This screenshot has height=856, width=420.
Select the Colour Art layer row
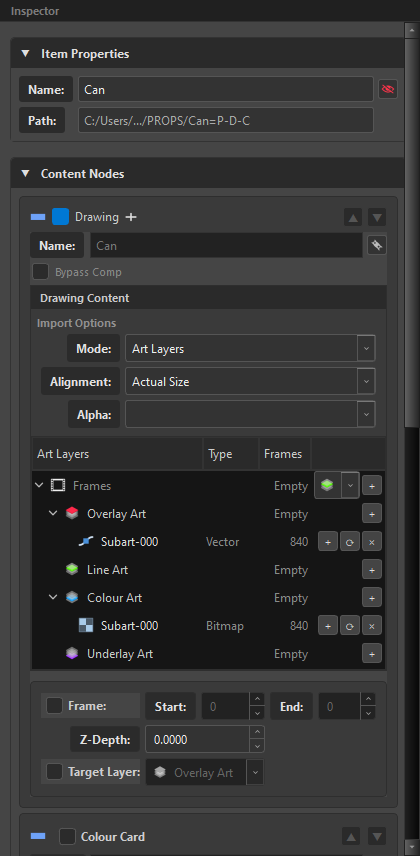click(208, 598)
